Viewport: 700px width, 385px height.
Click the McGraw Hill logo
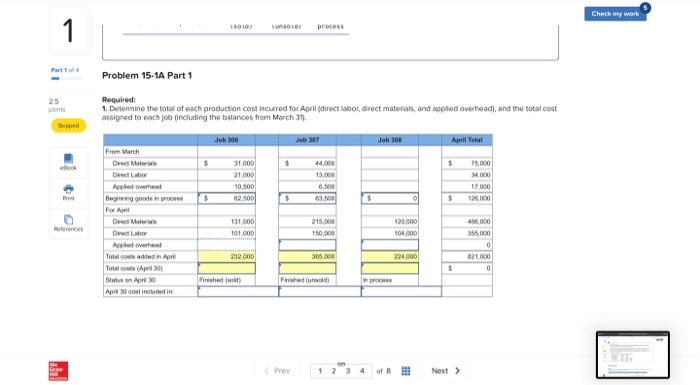point(58,371)
